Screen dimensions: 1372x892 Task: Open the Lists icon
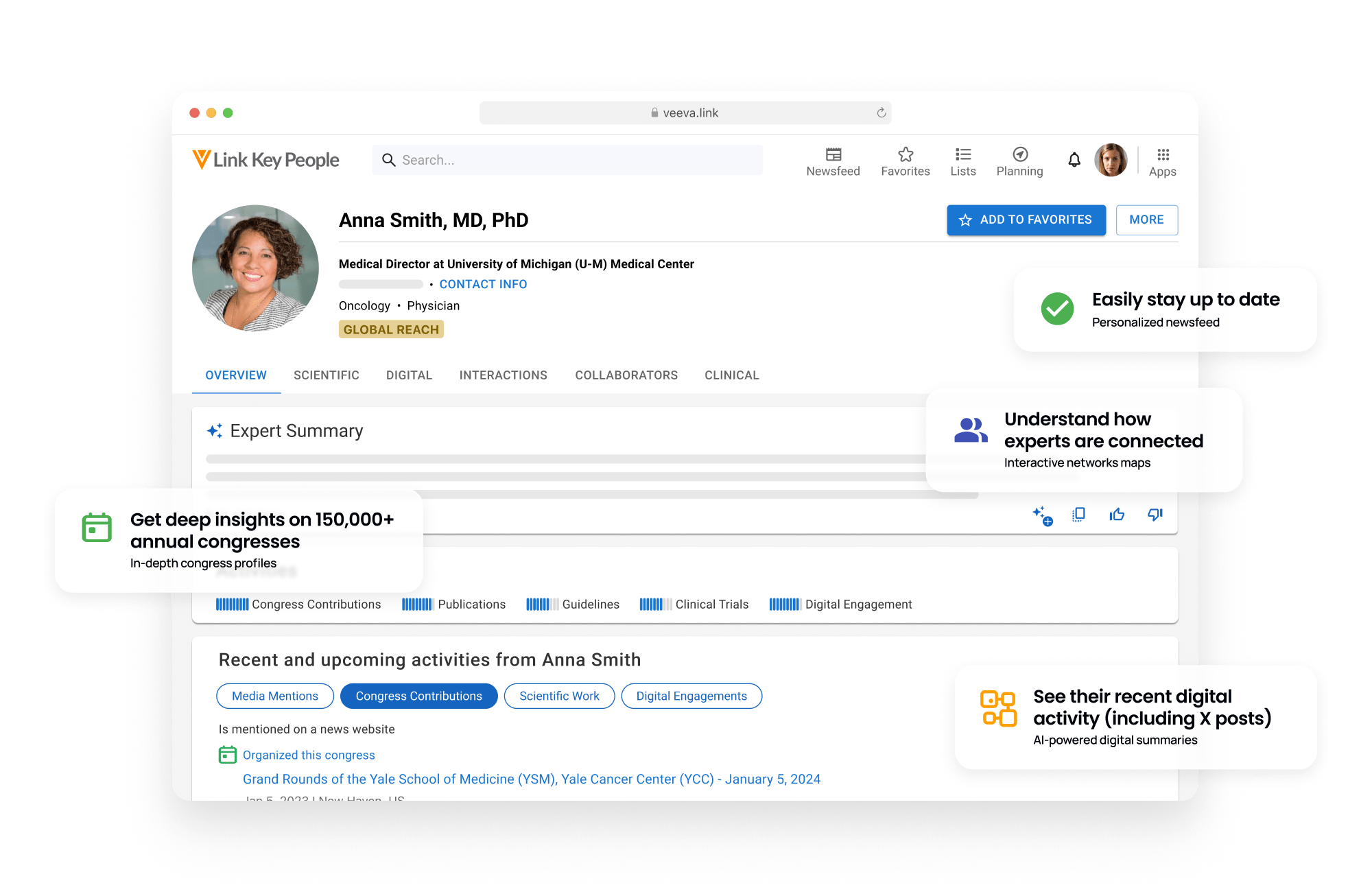click(x=962, y=155)
